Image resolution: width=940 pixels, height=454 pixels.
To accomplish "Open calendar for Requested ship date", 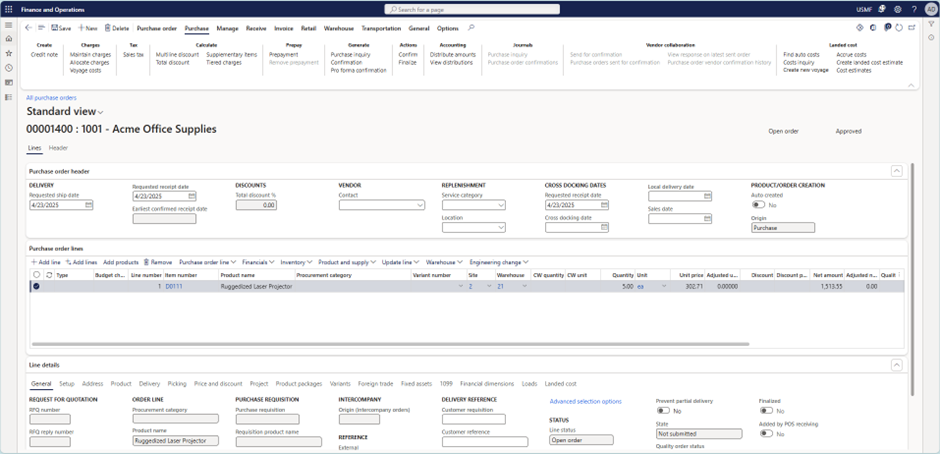I will (x=89, y=205).
